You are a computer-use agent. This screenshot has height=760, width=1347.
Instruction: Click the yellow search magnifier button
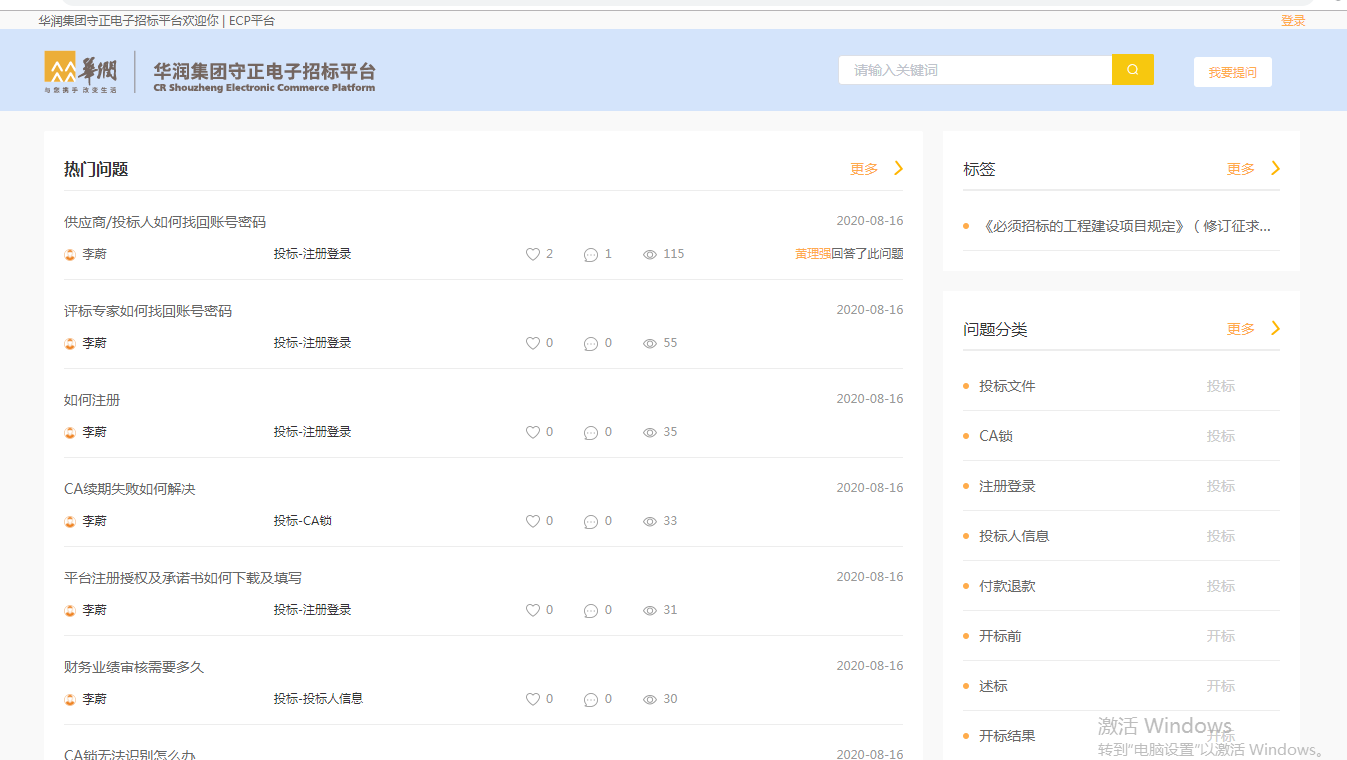click(x=1132, y=70)
